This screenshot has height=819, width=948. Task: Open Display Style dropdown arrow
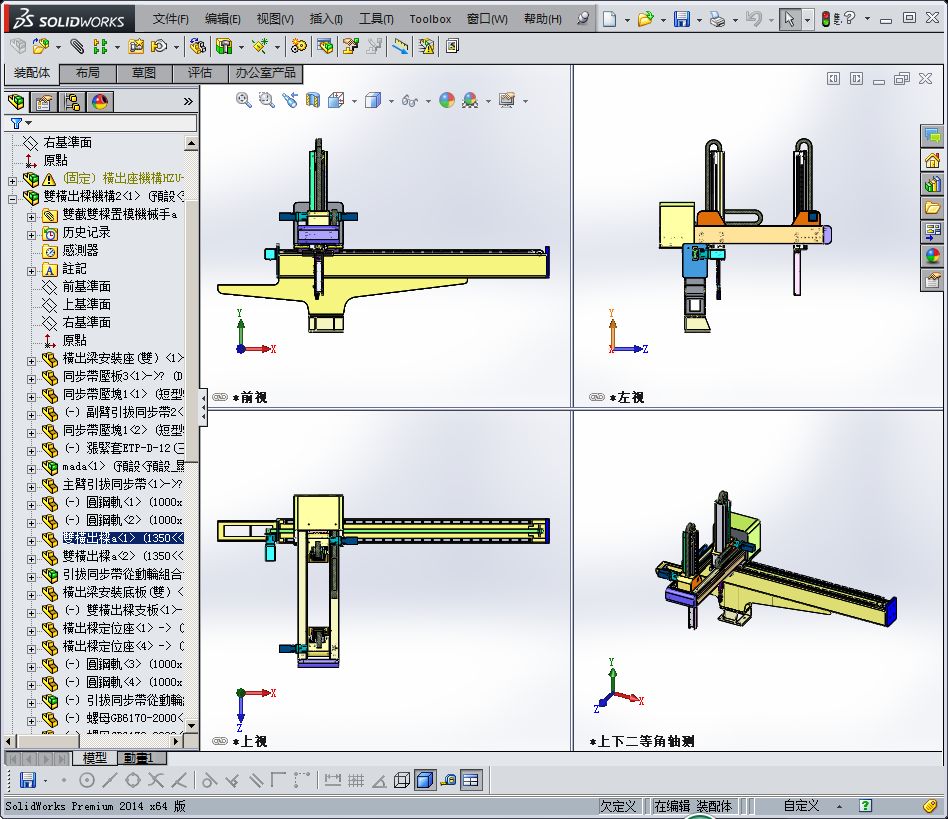391,101
